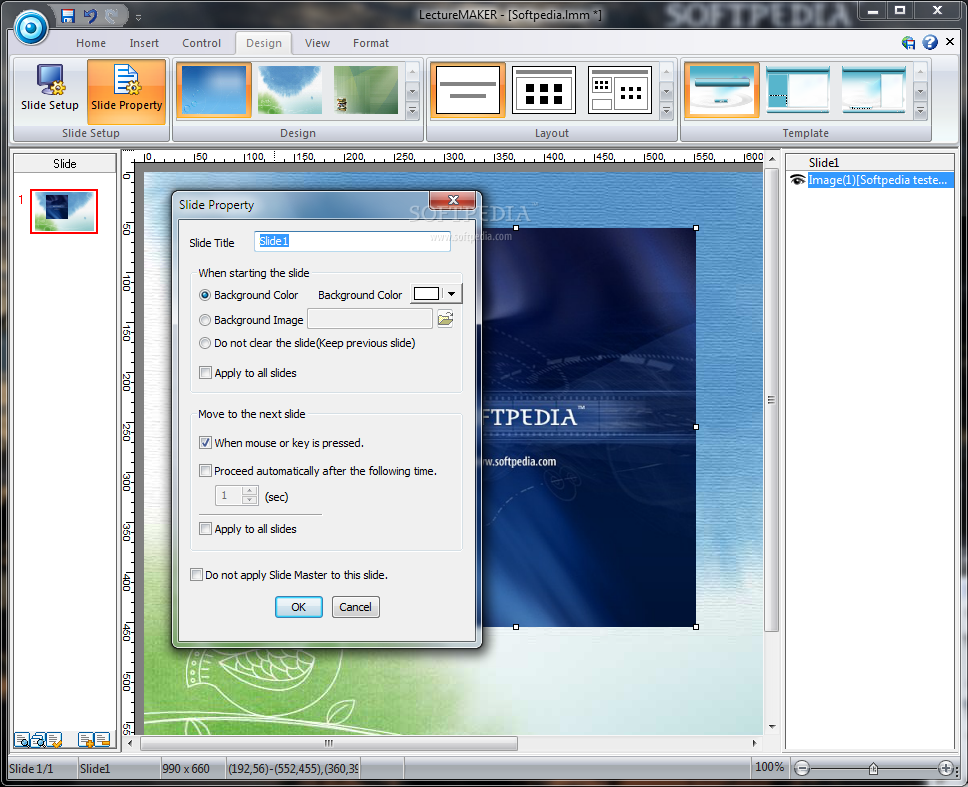Click the slide check mark icon
This screenshot has height=787, width=968.
coord(54,739)
